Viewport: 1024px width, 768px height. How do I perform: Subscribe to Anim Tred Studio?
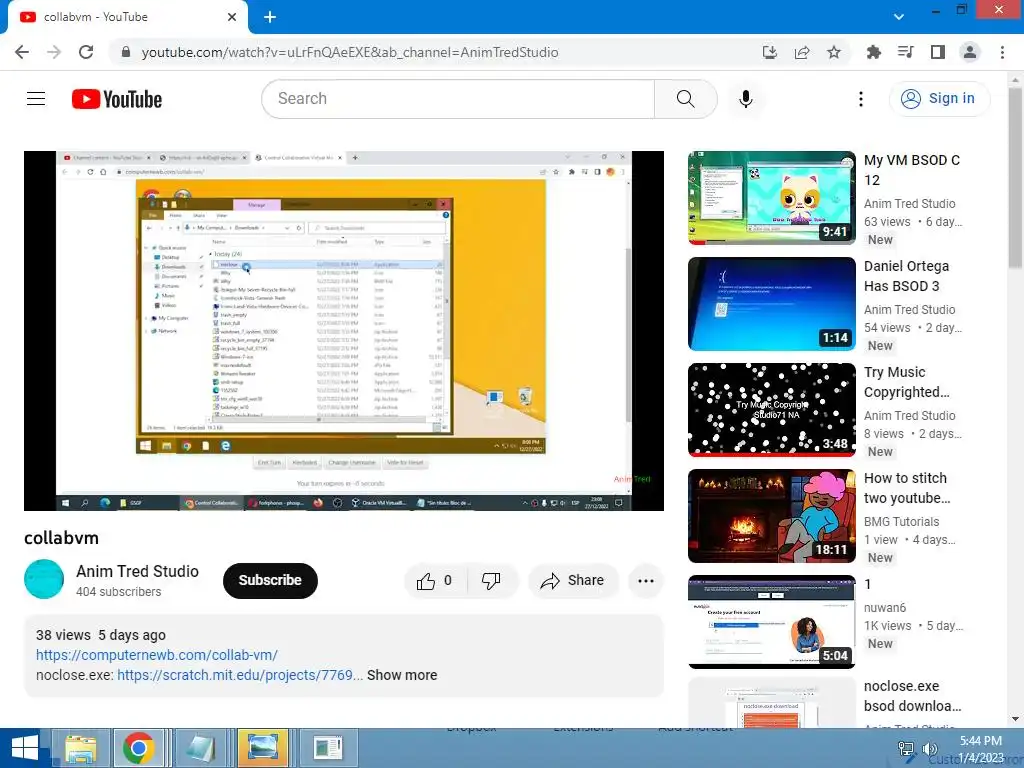pos(270,581)
